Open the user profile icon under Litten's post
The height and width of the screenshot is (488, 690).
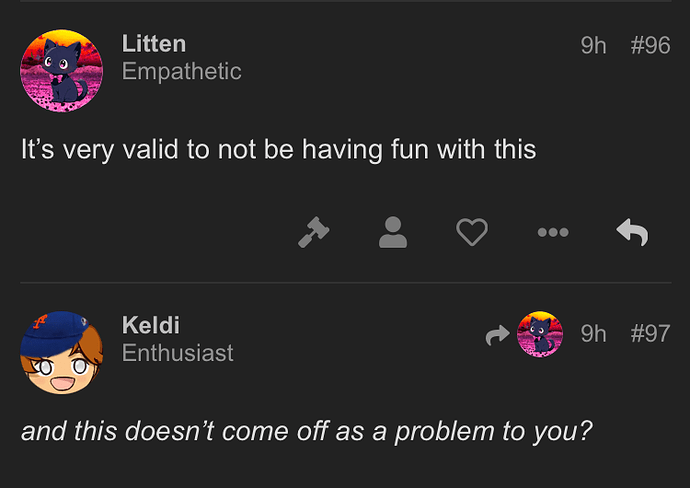coord(393,232)
